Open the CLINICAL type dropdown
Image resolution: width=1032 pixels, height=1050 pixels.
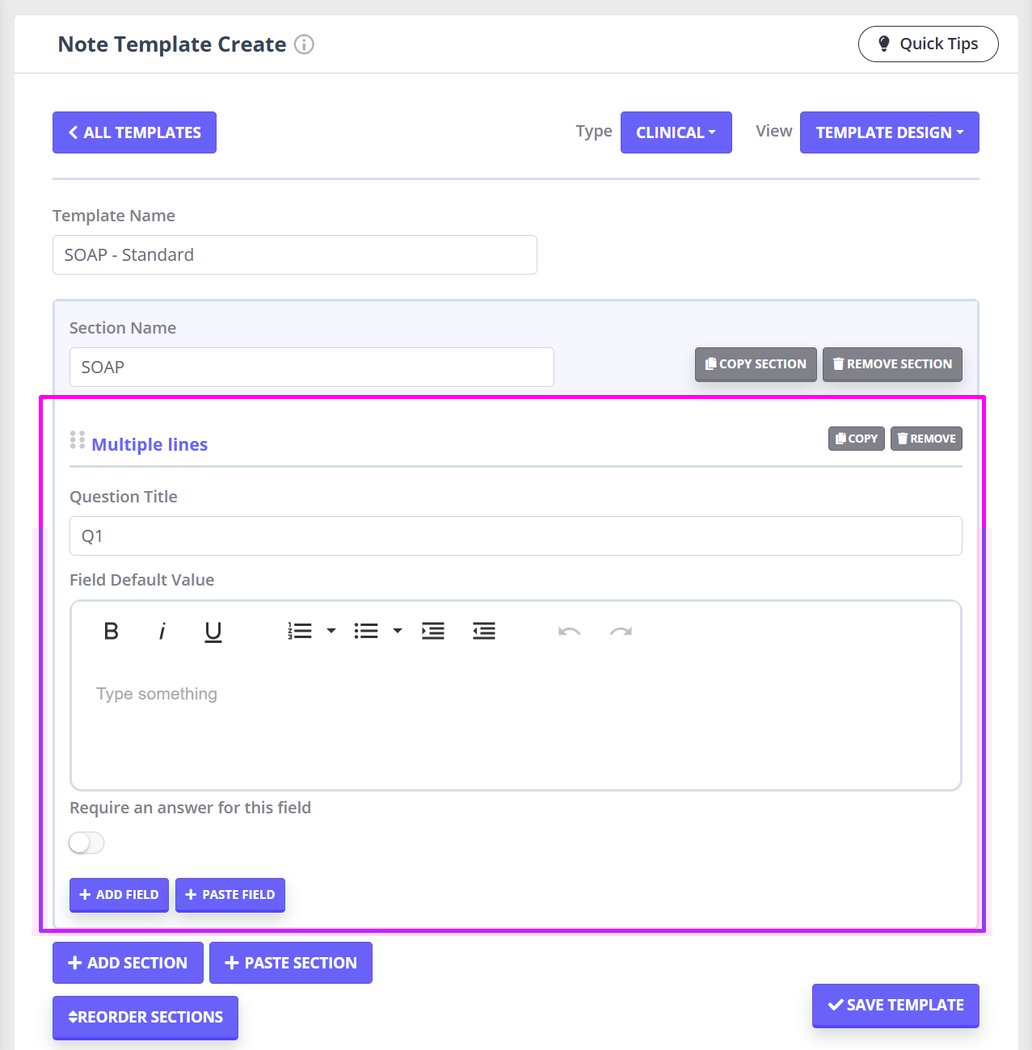click(x=676, y=132)
